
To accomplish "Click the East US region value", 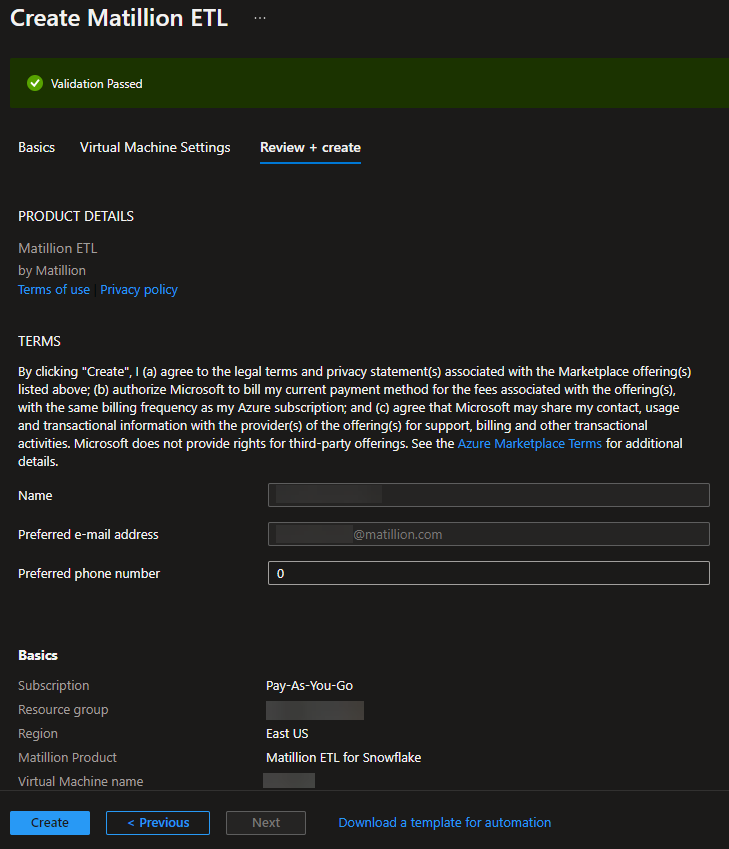I will [x=287, y=734].
